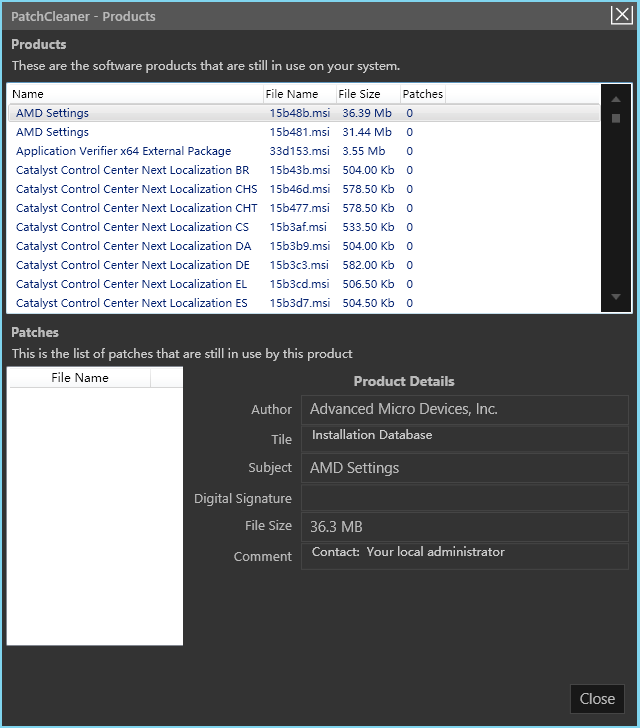Image resolution: width=640 pixels, height=728 pixels.
Task: Click the empty Digital Signature field
Action: 465,498
